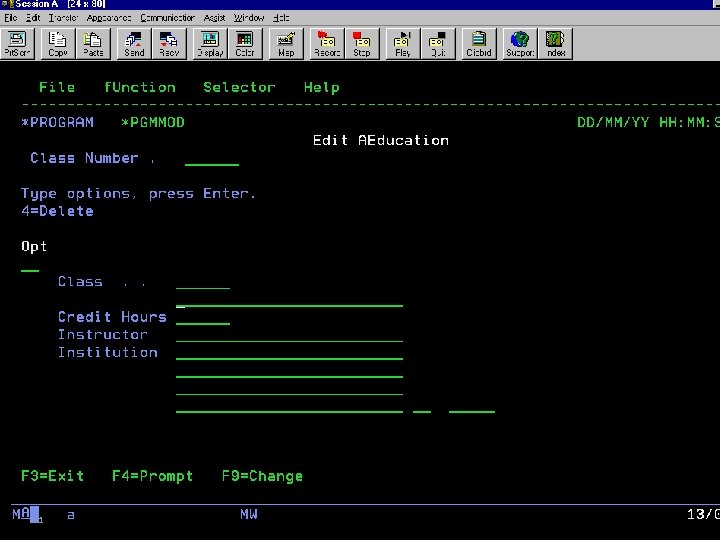
Task: Click the Instructor input field
Action: [x=289, y=335]
